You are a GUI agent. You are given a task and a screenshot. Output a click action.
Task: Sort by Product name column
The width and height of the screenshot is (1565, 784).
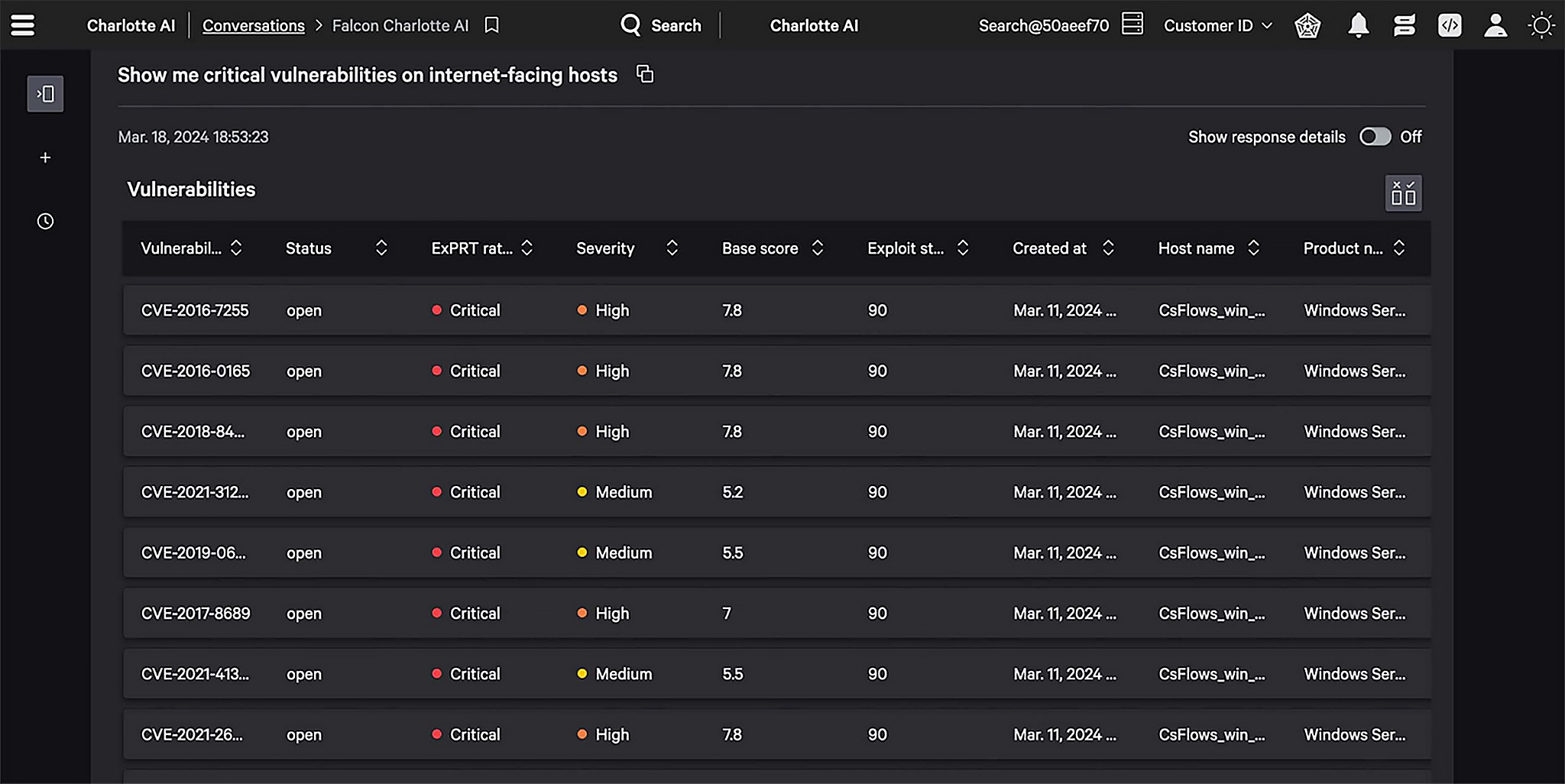point(1398,248)
